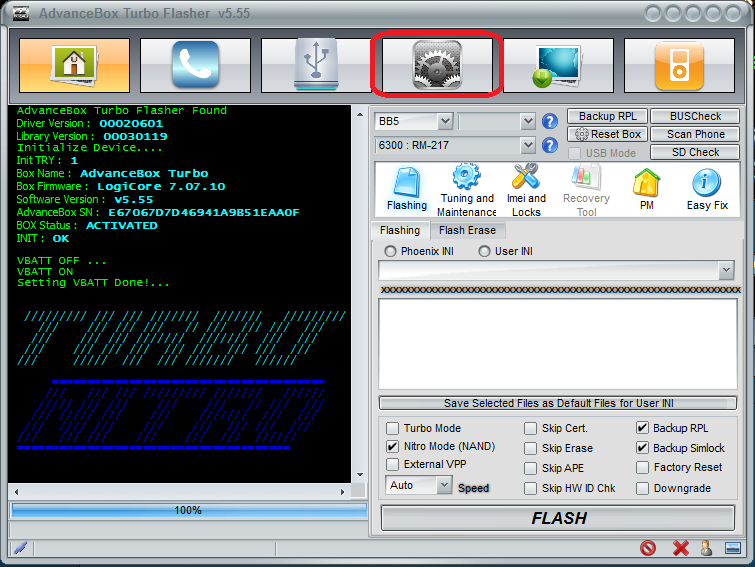Enable External VPP option
This screenshot has height=567, width=755.
pos(392,464)
